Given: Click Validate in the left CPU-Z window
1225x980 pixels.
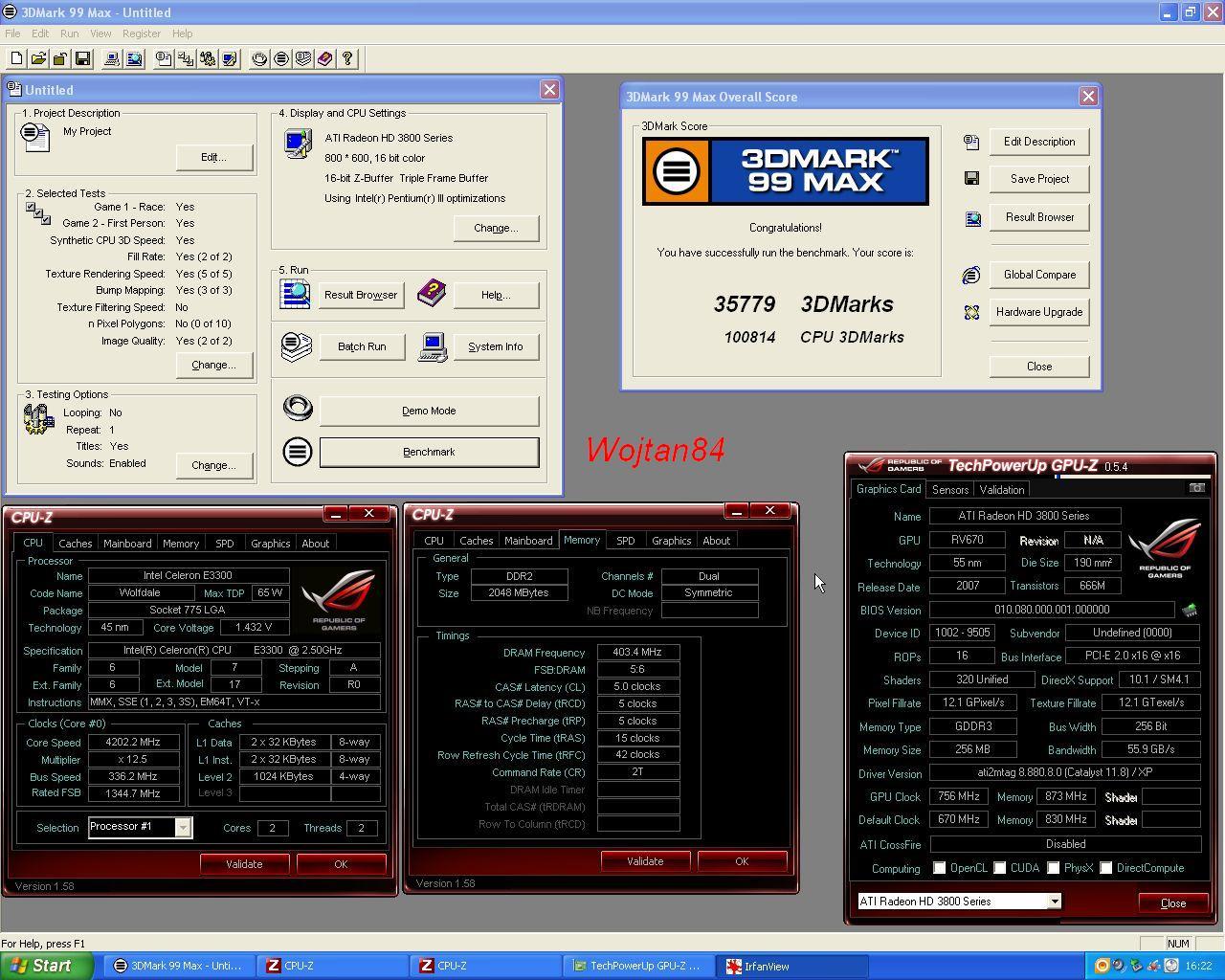Looking at the screenshot, I should pyautogui.click(x=244, y=864).
